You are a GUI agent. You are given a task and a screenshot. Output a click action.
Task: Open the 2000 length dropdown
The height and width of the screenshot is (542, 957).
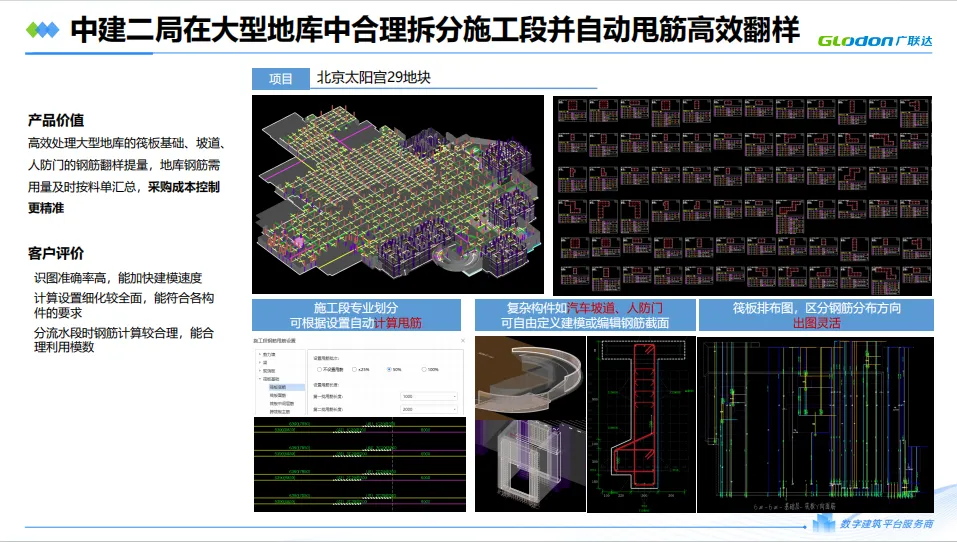tap(429, 410)
